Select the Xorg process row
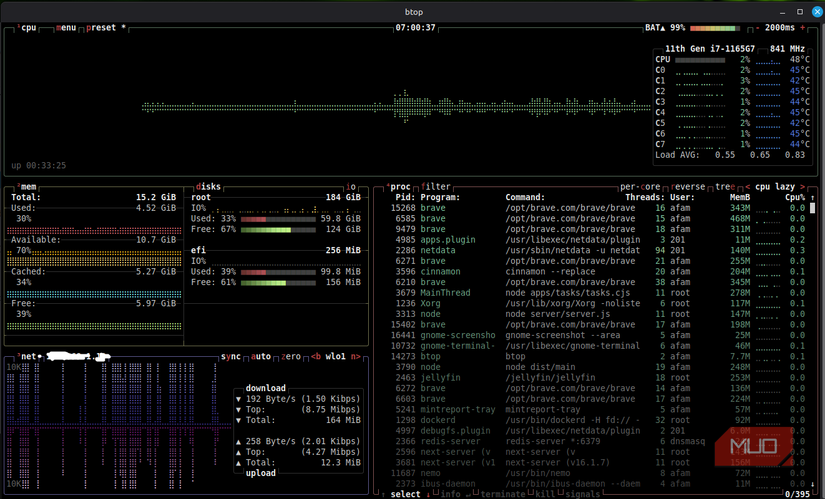The image size is (825, 499). [597, 303]
